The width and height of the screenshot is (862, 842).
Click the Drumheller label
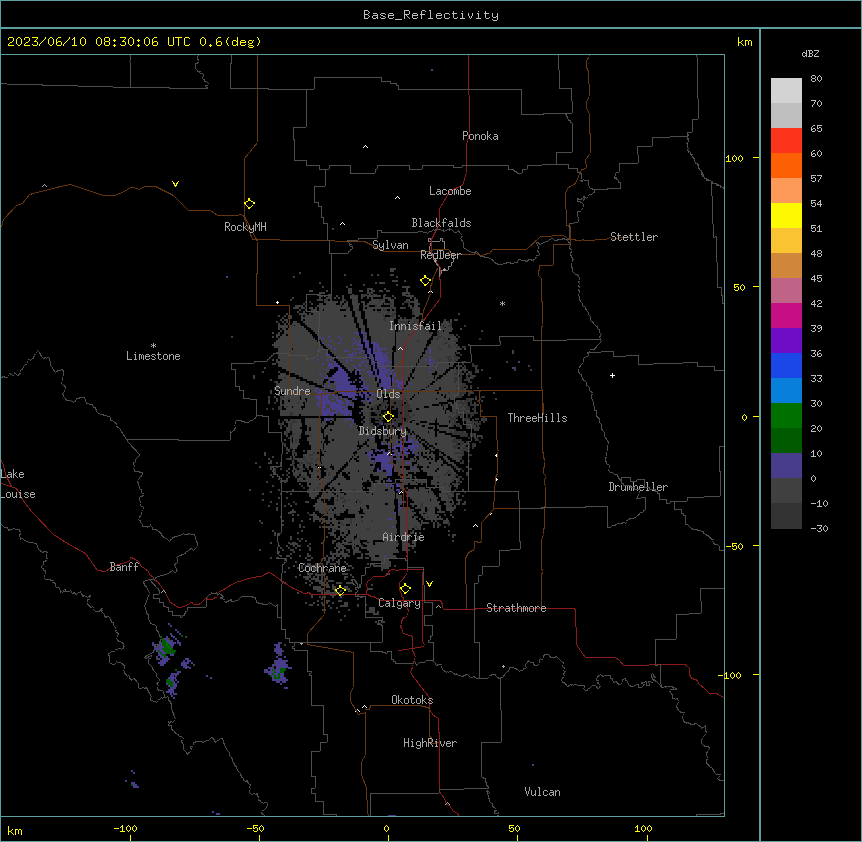pos(638,487)
